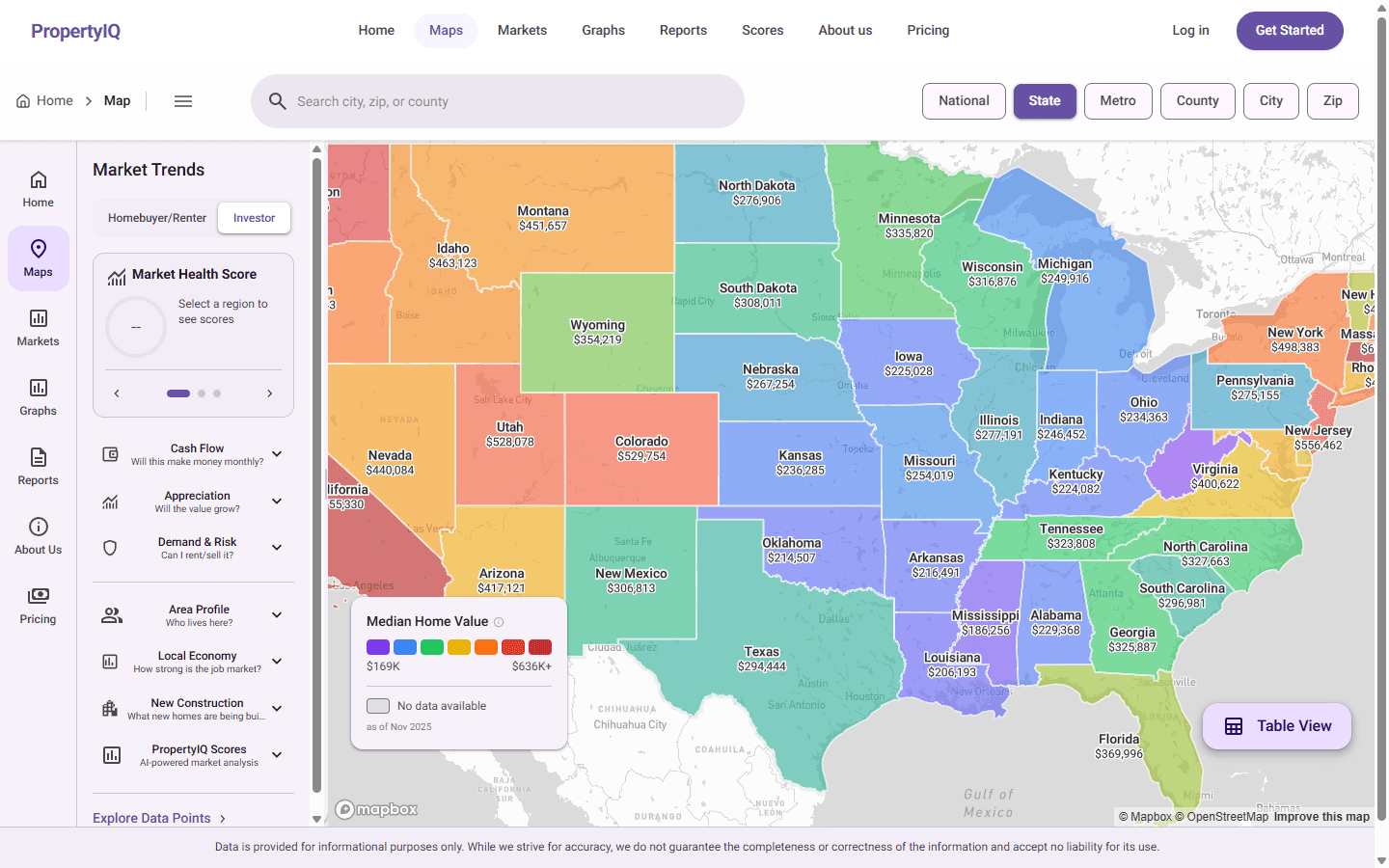Follow the Explore Data Points link
The height and width of the screenshot is (868, 1389).
pyautogui.click(x=151, y=818)
